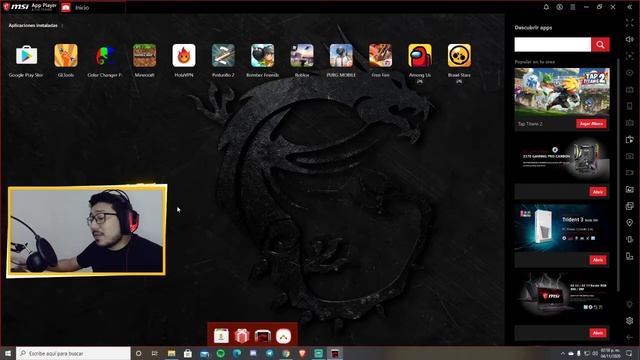This screenshot has width=640, height=360.
Task: Launch the GLTools app
Action: point(66,56)
